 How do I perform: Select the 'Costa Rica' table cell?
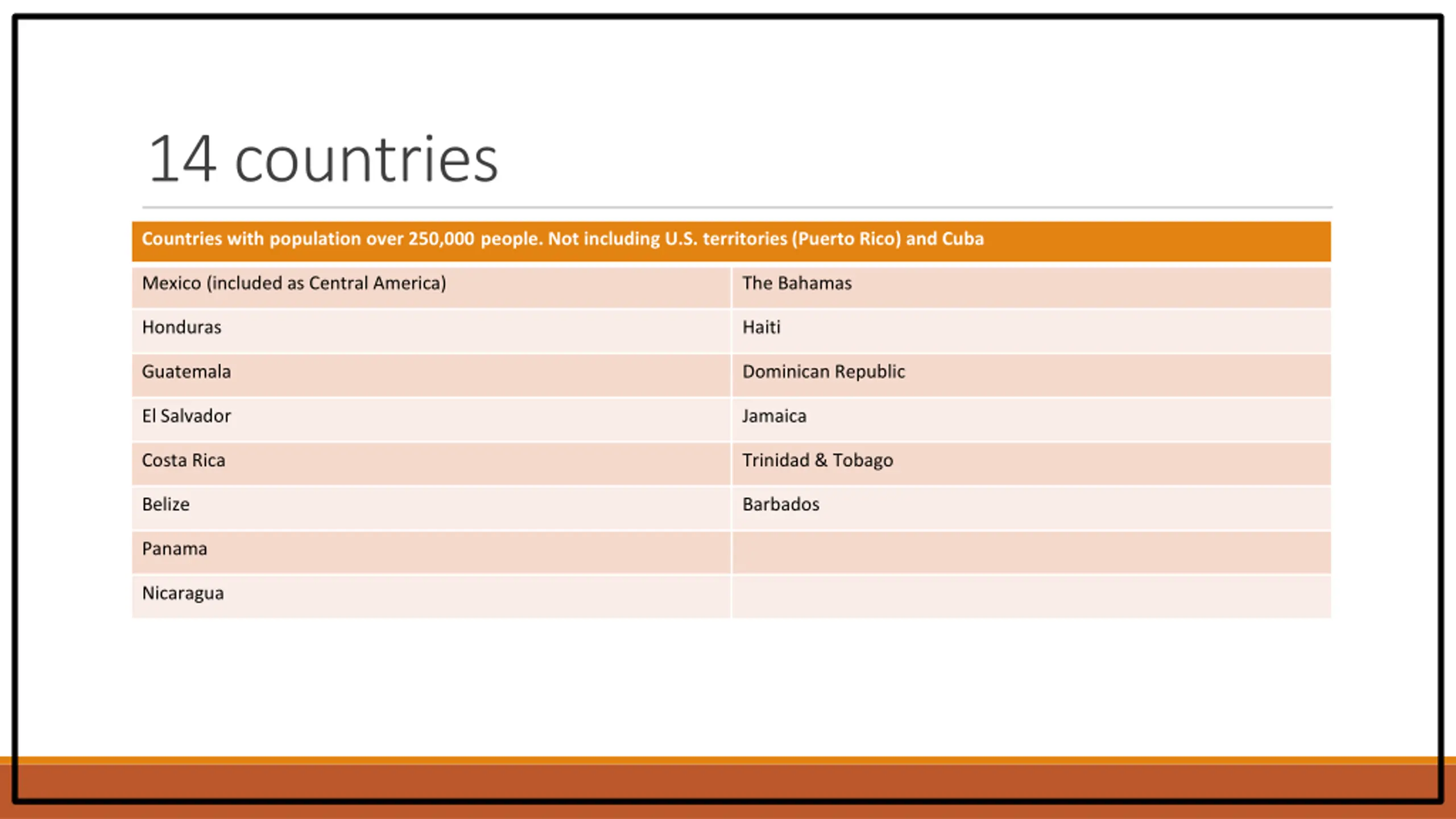click(432, 464)
